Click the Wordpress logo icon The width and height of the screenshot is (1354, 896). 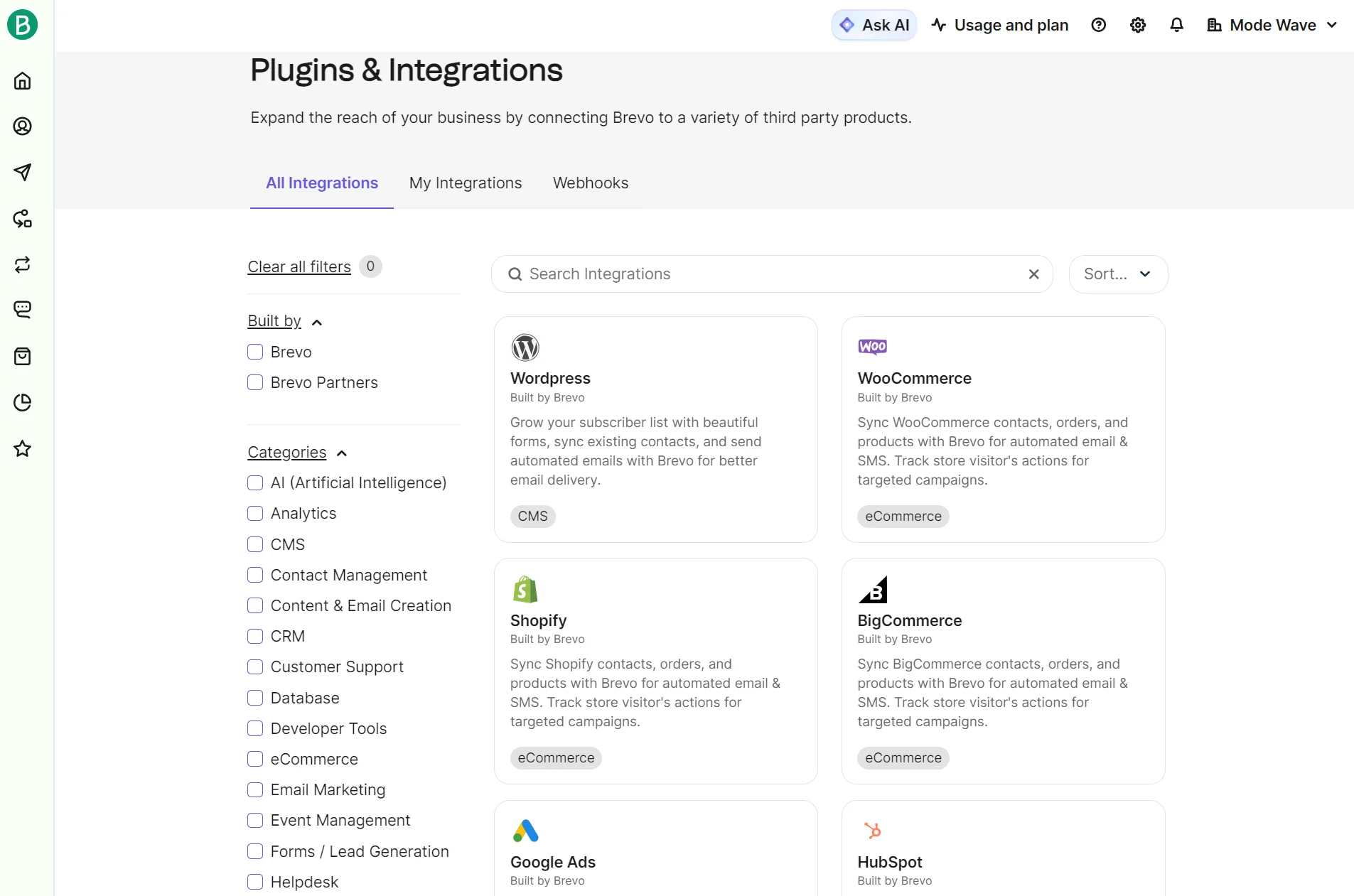[x=525, y=347]
